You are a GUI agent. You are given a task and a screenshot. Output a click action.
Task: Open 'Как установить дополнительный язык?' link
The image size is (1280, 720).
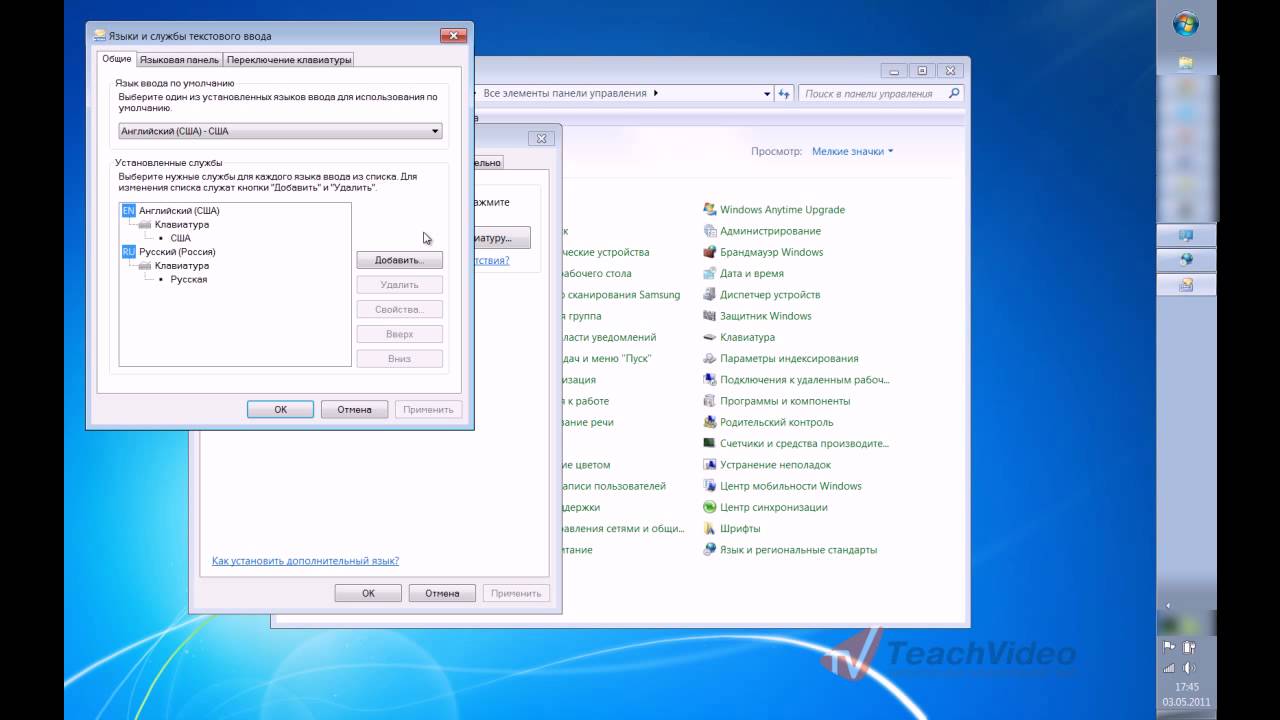[305, 561]
